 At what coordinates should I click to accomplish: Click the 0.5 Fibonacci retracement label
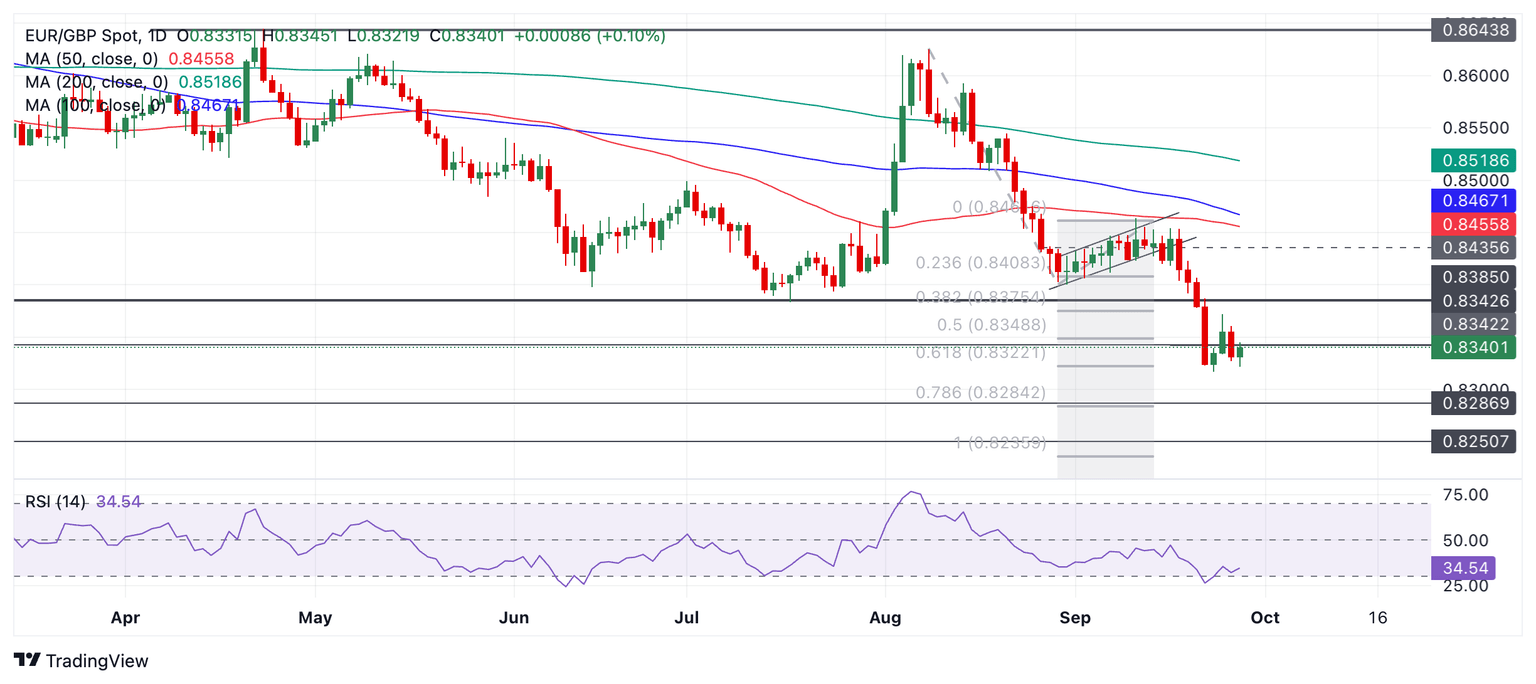[992, 325]
